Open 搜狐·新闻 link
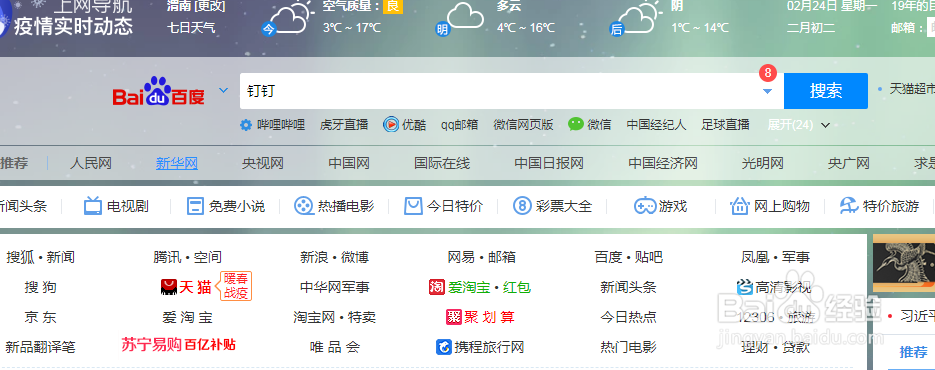Screen dimensions: 935x370 (x=41, y=257)
